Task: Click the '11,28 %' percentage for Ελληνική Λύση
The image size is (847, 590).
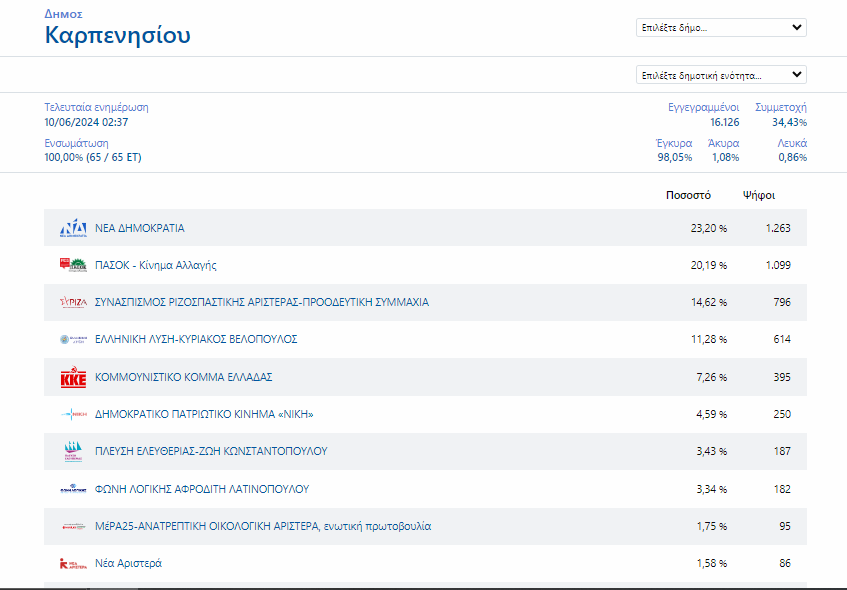Action: pos(709,339)
